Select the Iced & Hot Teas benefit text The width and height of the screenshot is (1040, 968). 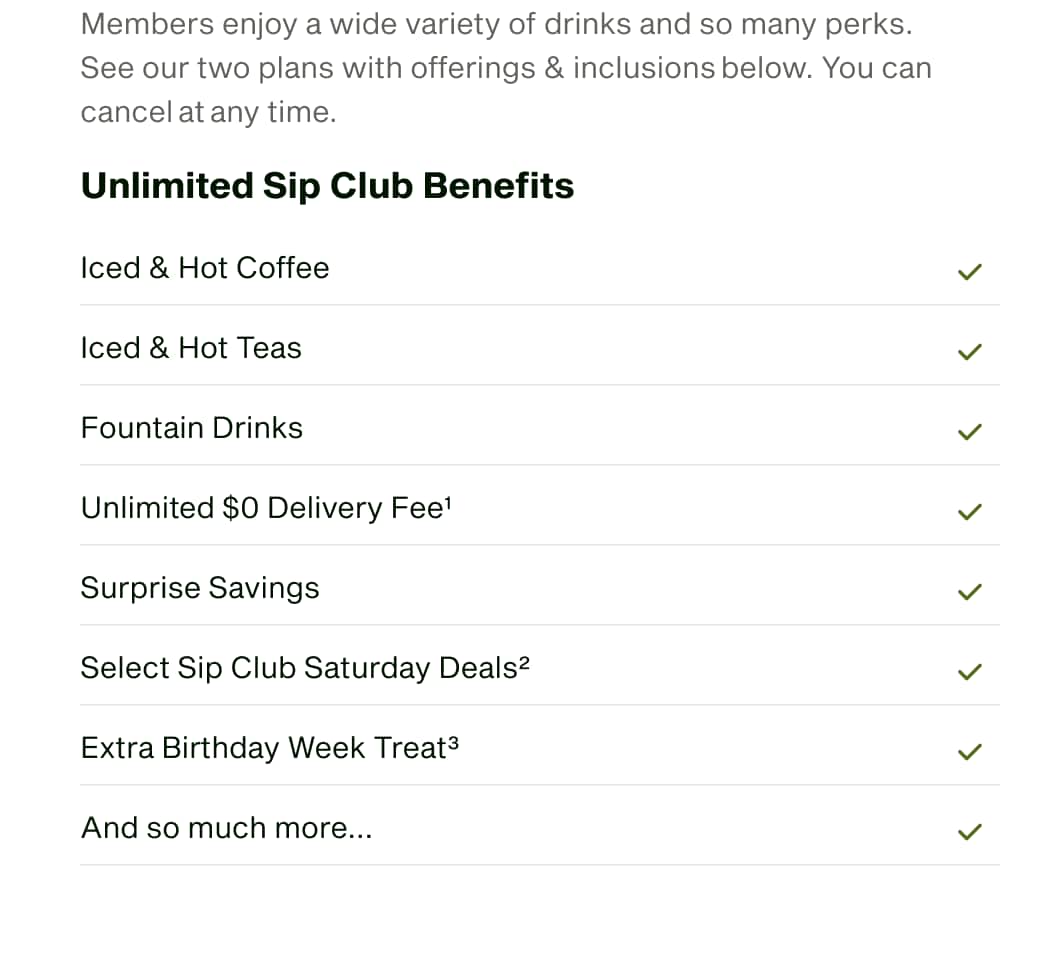[x=191, y=348]
